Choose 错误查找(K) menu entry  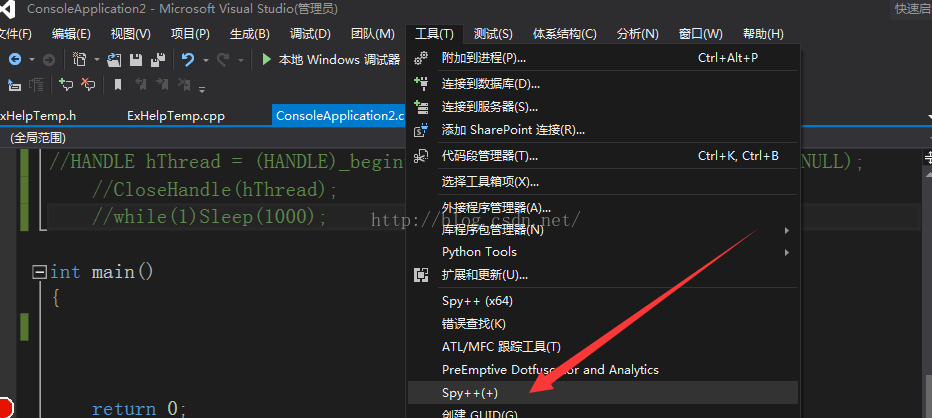tap(603, 324)
